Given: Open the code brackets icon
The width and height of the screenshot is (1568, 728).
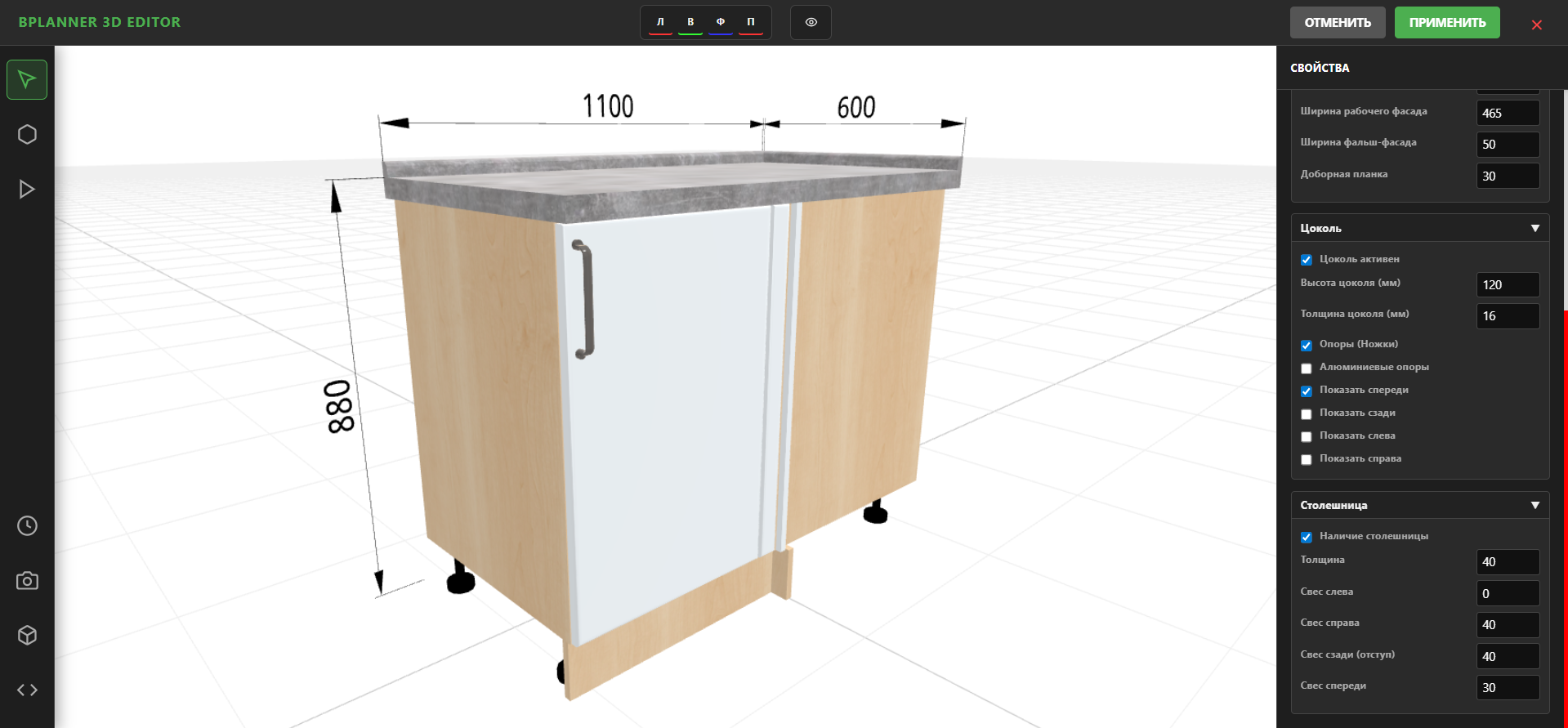Looking at the screenshot, I should tap(27, 690).
